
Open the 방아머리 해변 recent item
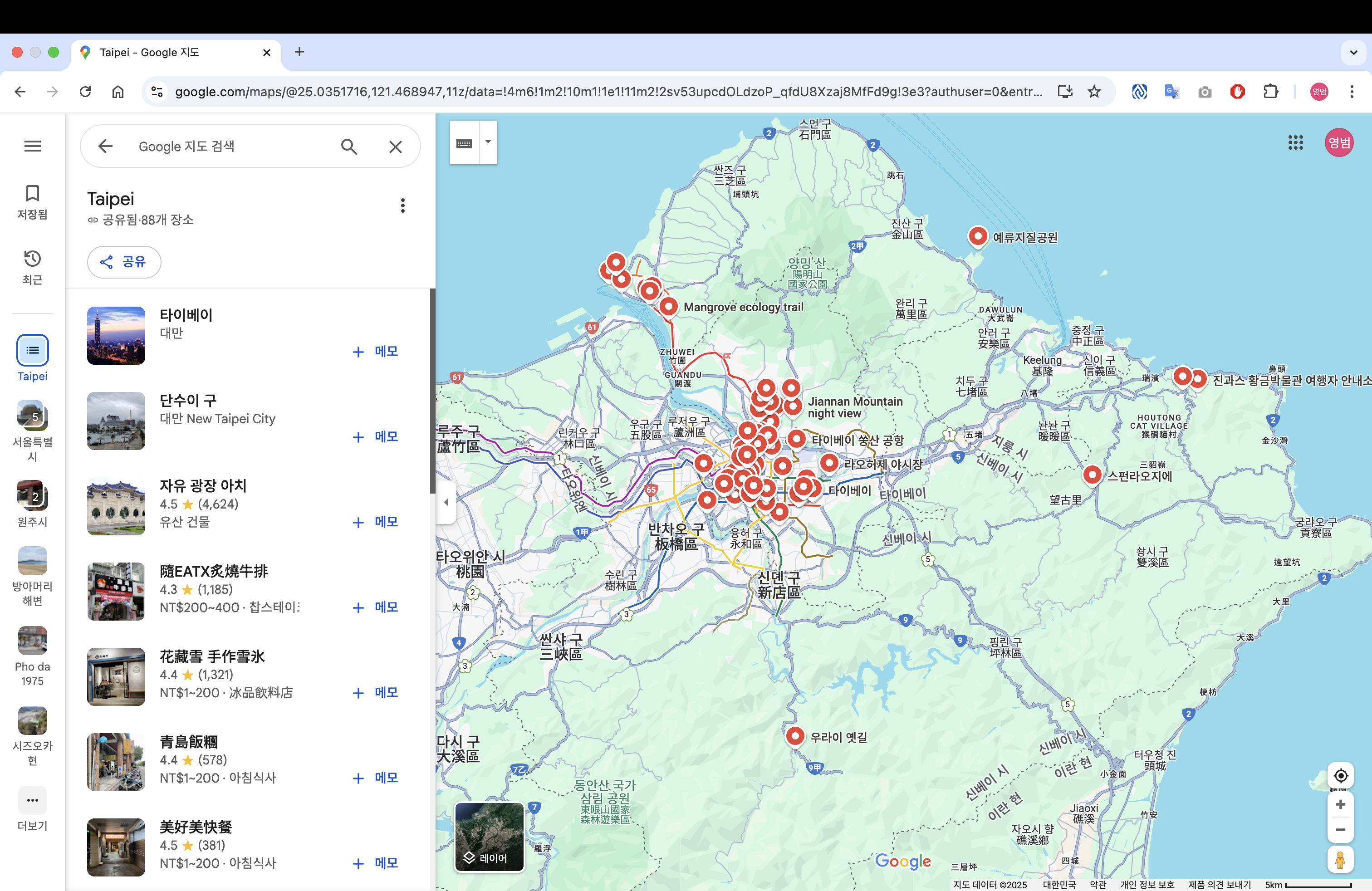click(32, 576)
